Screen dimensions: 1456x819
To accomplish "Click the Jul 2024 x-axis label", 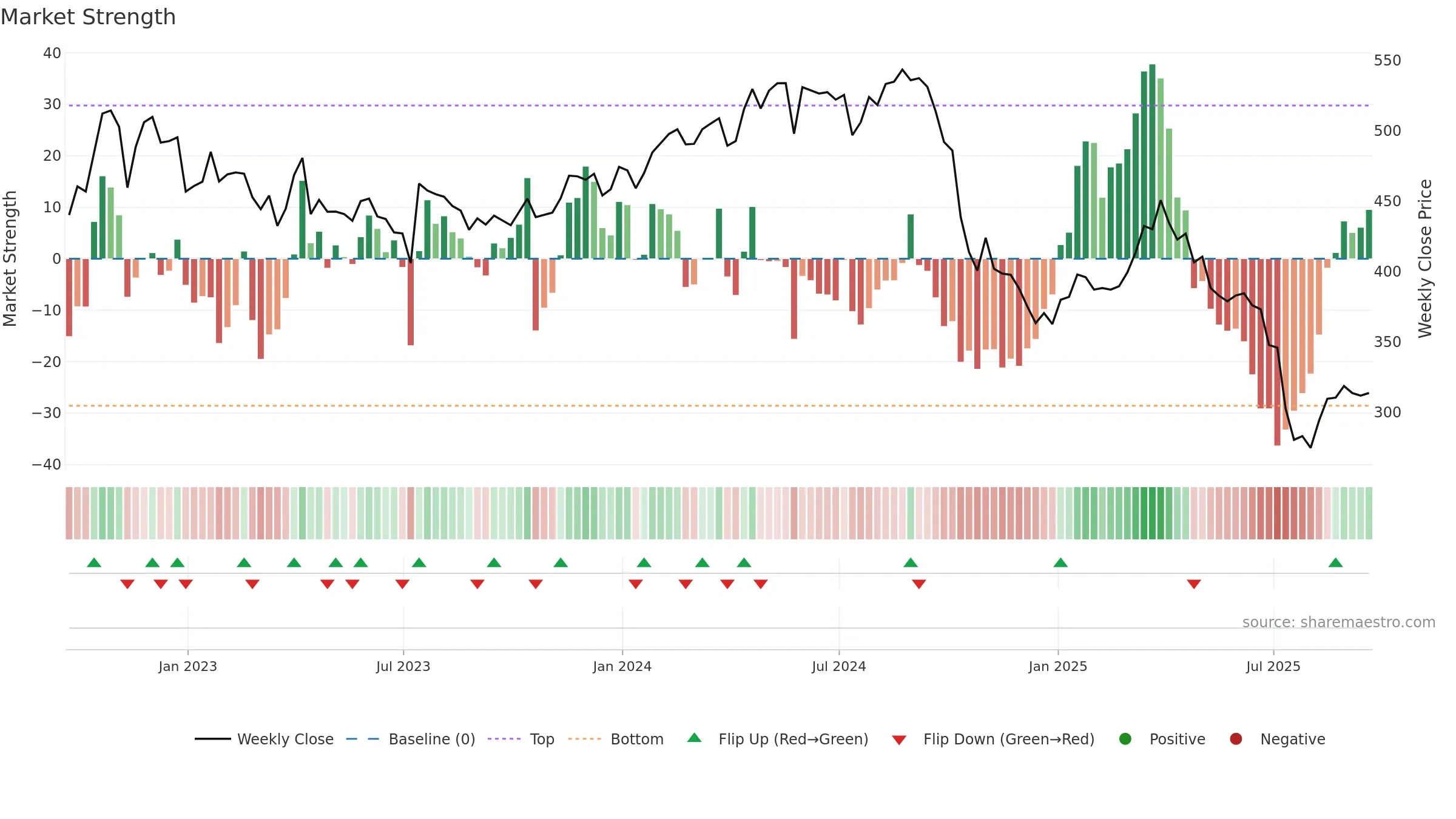I will 839,666.
